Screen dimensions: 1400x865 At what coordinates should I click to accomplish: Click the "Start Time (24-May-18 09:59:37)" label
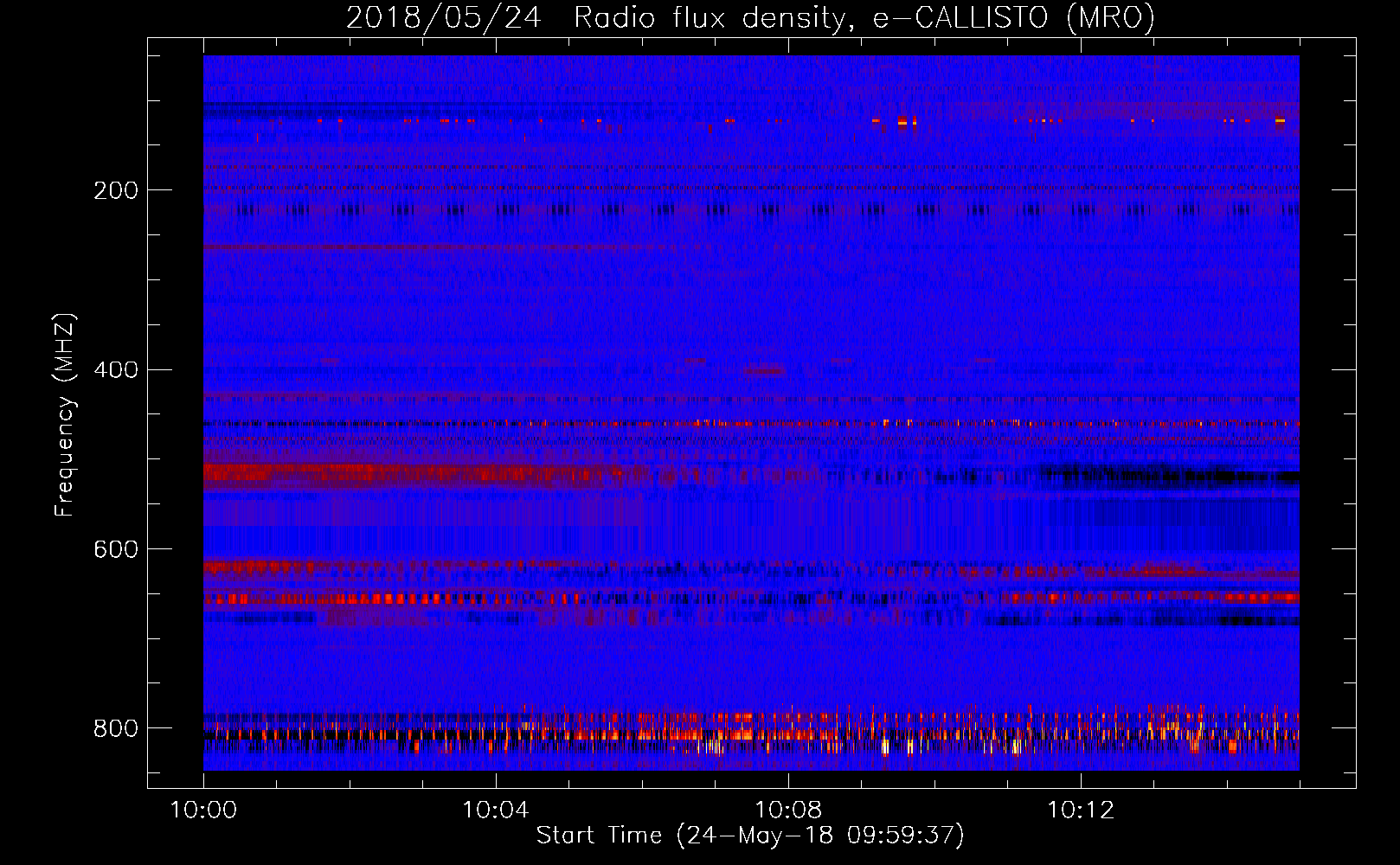(x=750, y=836)
